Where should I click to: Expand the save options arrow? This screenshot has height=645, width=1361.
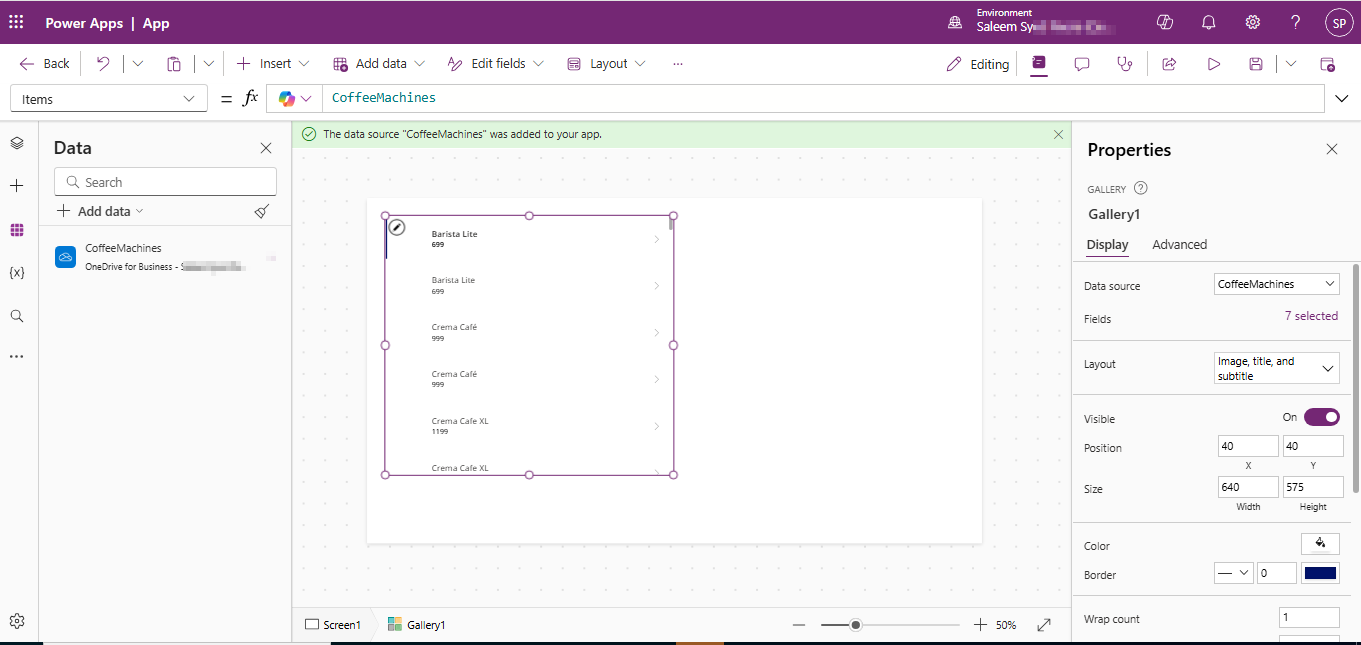[1291, 64]
